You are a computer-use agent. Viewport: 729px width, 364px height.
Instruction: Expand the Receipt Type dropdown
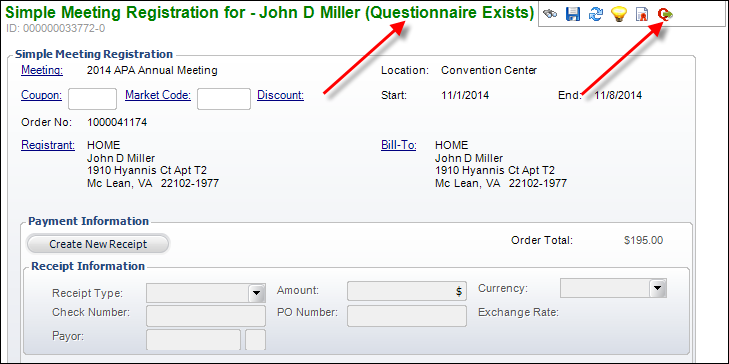coord(256,293)
